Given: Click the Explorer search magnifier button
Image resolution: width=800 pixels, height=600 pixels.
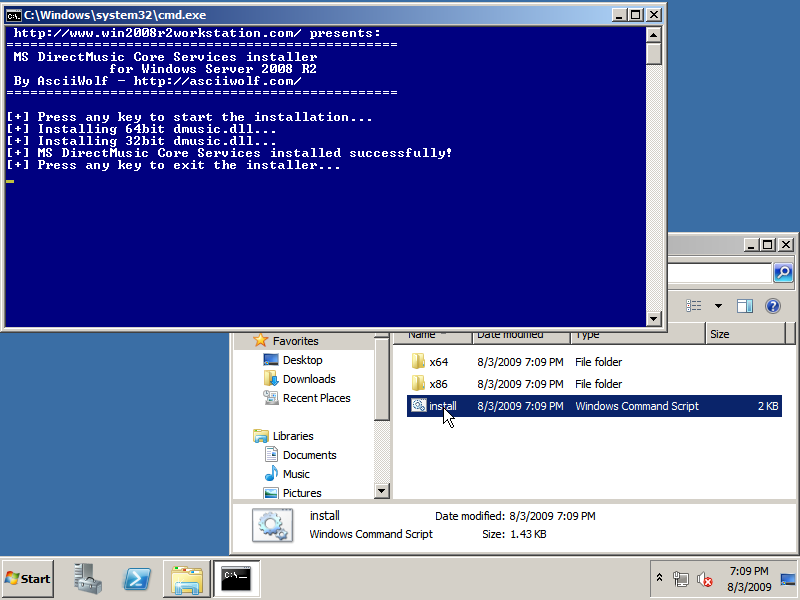Looking at the screenshot, I should (x=783, y=273).
